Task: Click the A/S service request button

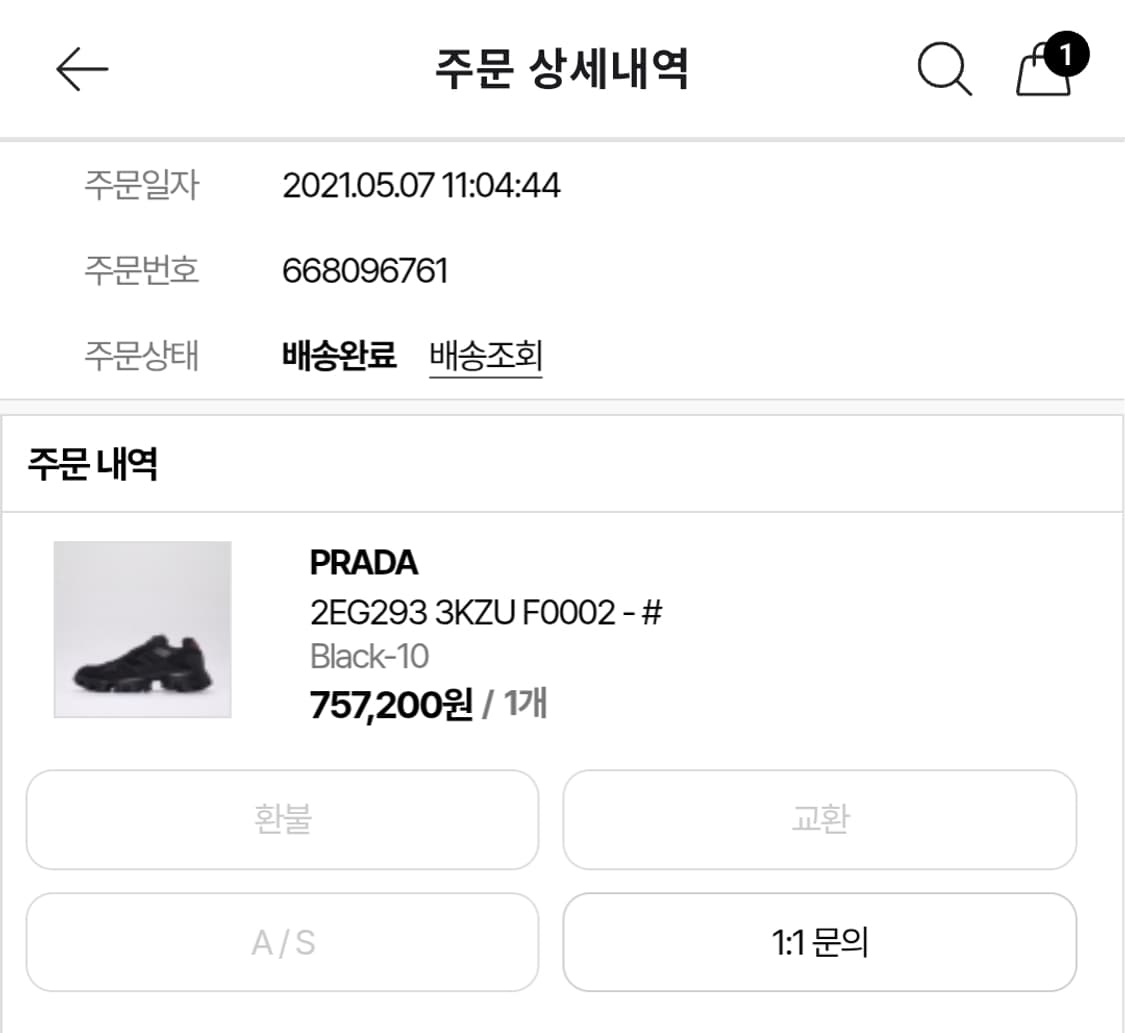Action: (283, 941)
